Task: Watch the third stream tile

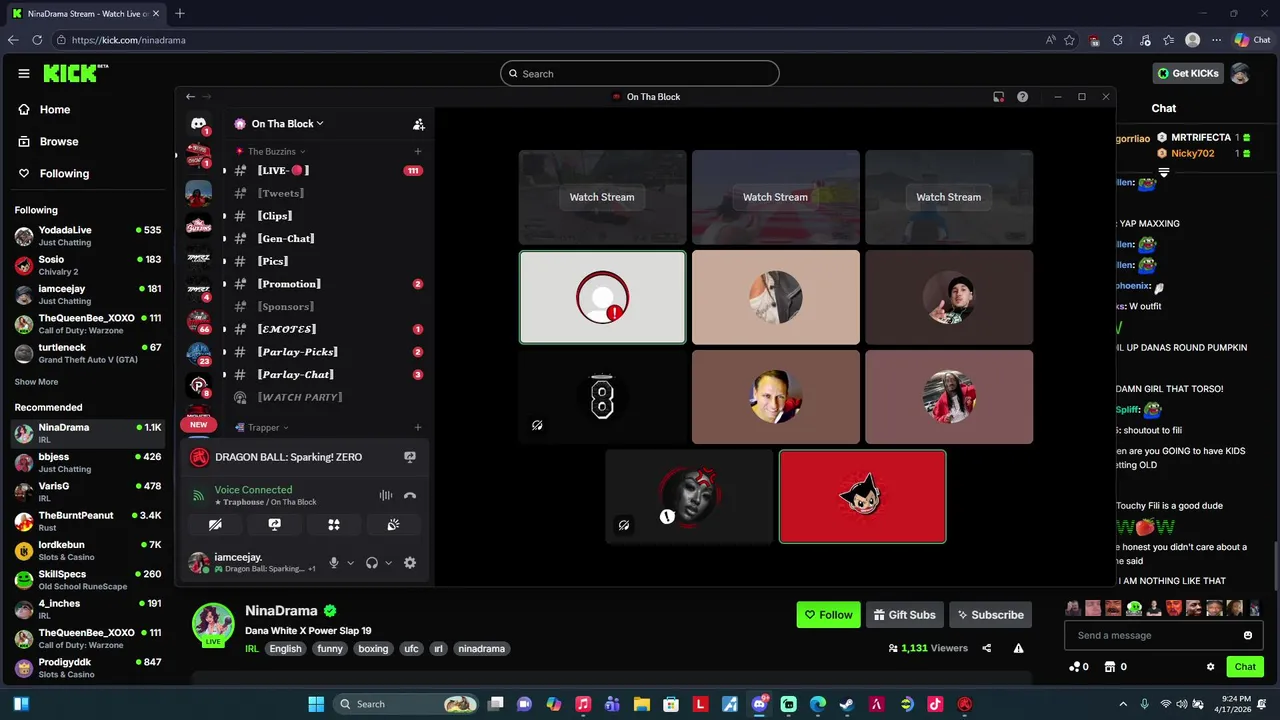Action: [x=949, y=197]
